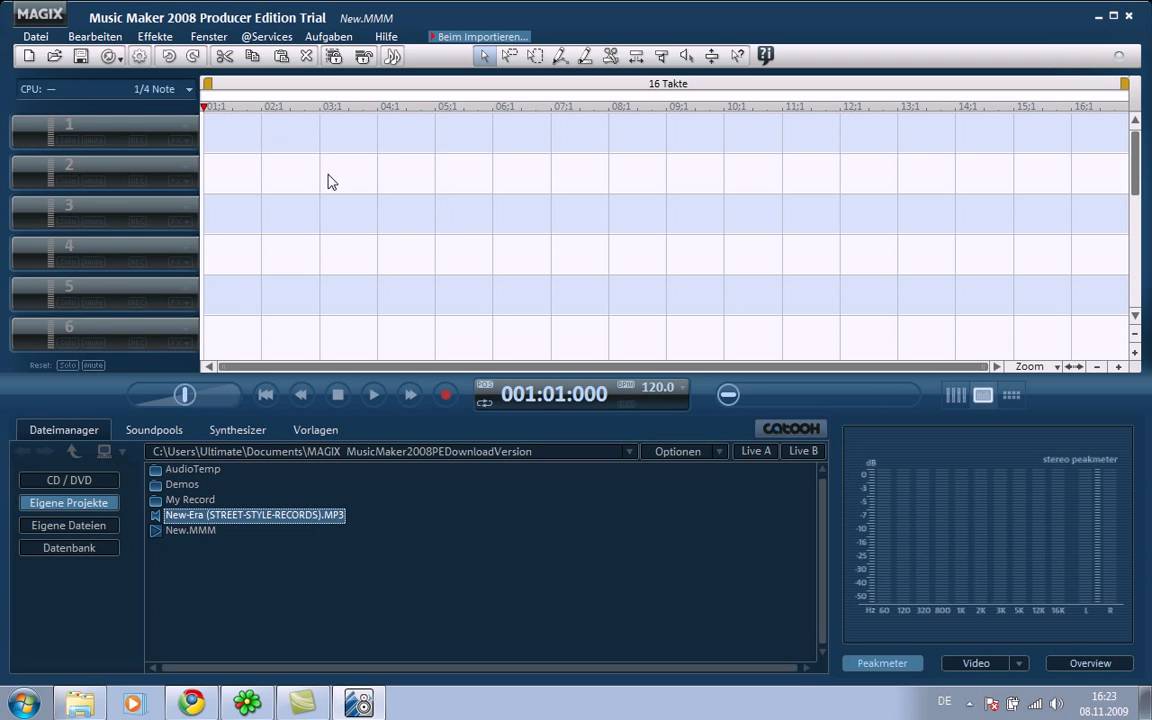
Task: Toggle the Live A button
Action: click(x=756, y=451)
